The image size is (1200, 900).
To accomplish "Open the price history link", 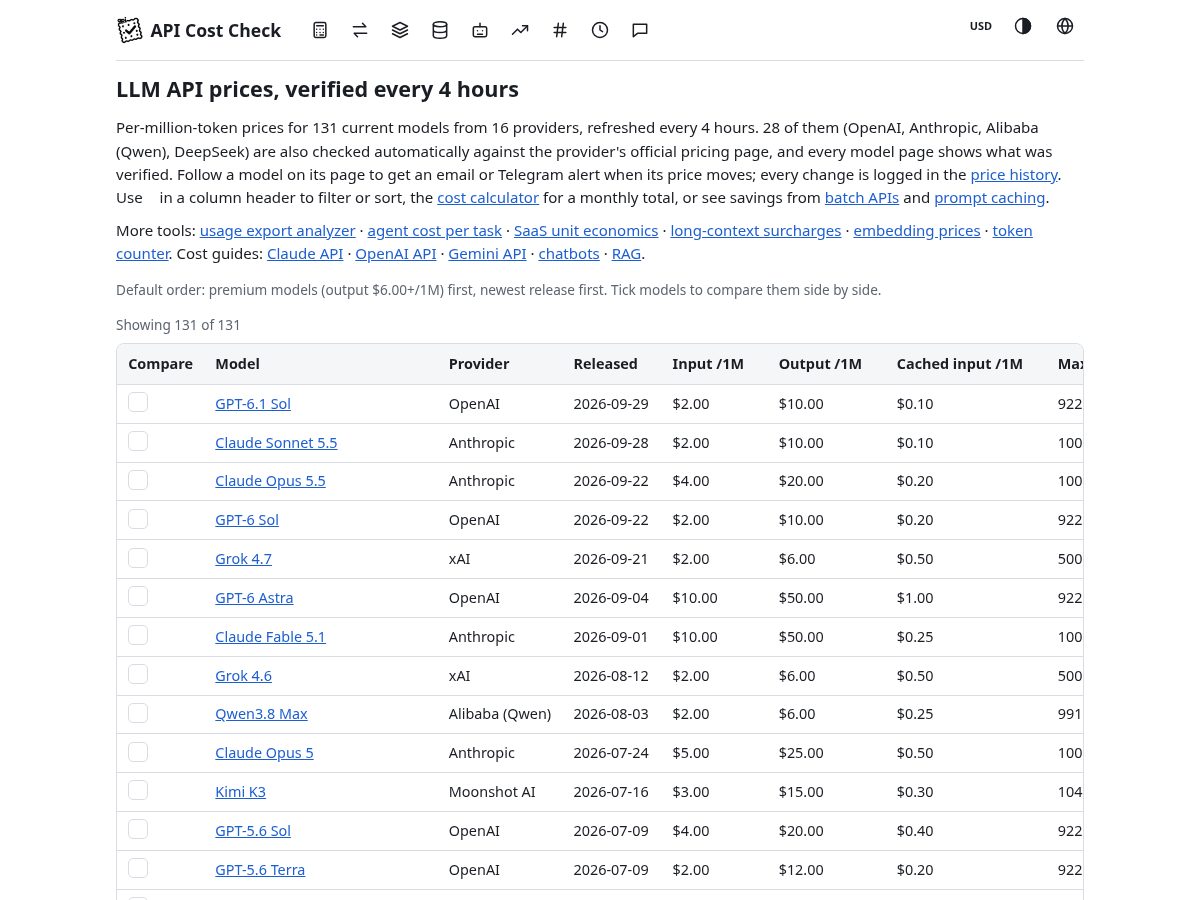I will click(x=1014, y=175).
